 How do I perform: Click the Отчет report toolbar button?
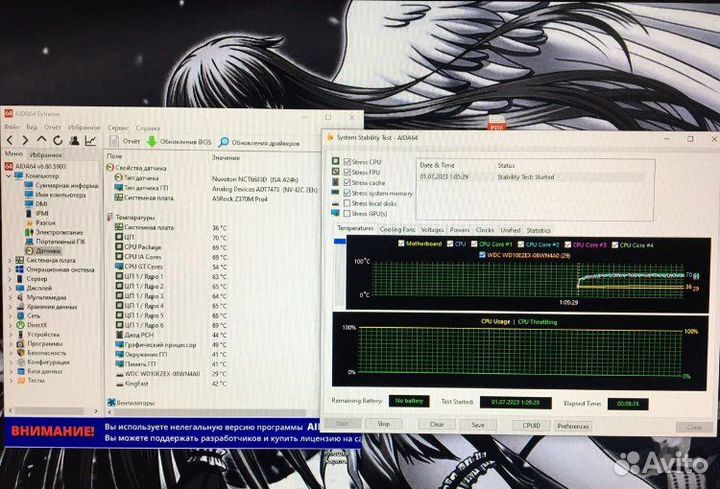(125, 141)
